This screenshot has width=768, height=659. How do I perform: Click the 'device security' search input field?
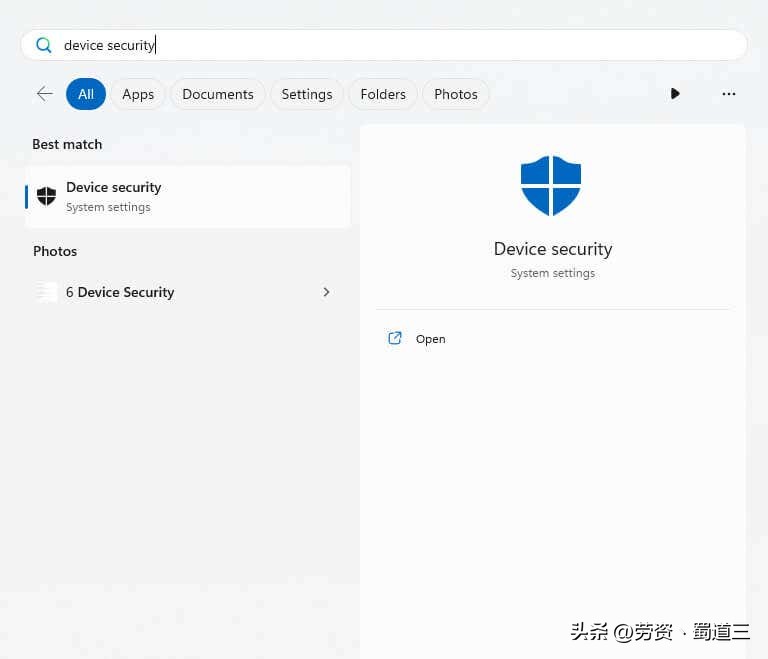coord(384,45)
